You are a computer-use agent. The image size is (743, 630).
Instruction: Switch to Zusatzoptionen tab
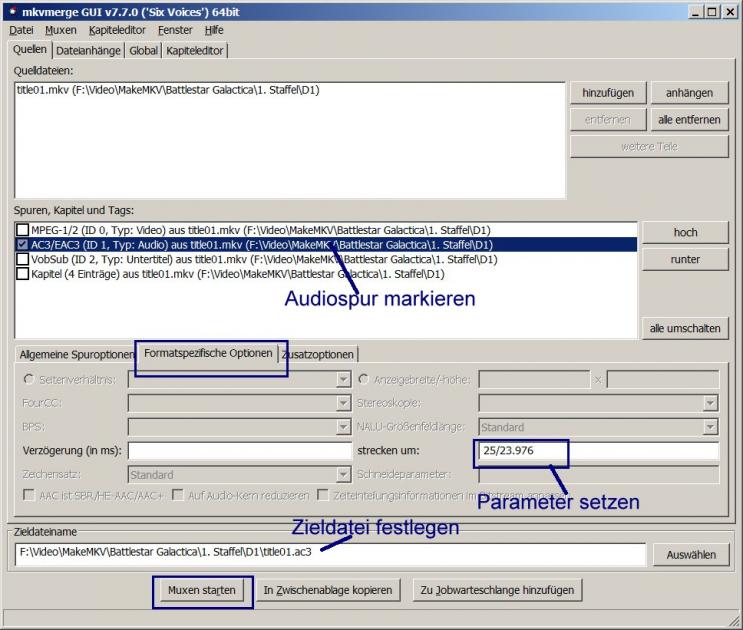coord(318,355)
